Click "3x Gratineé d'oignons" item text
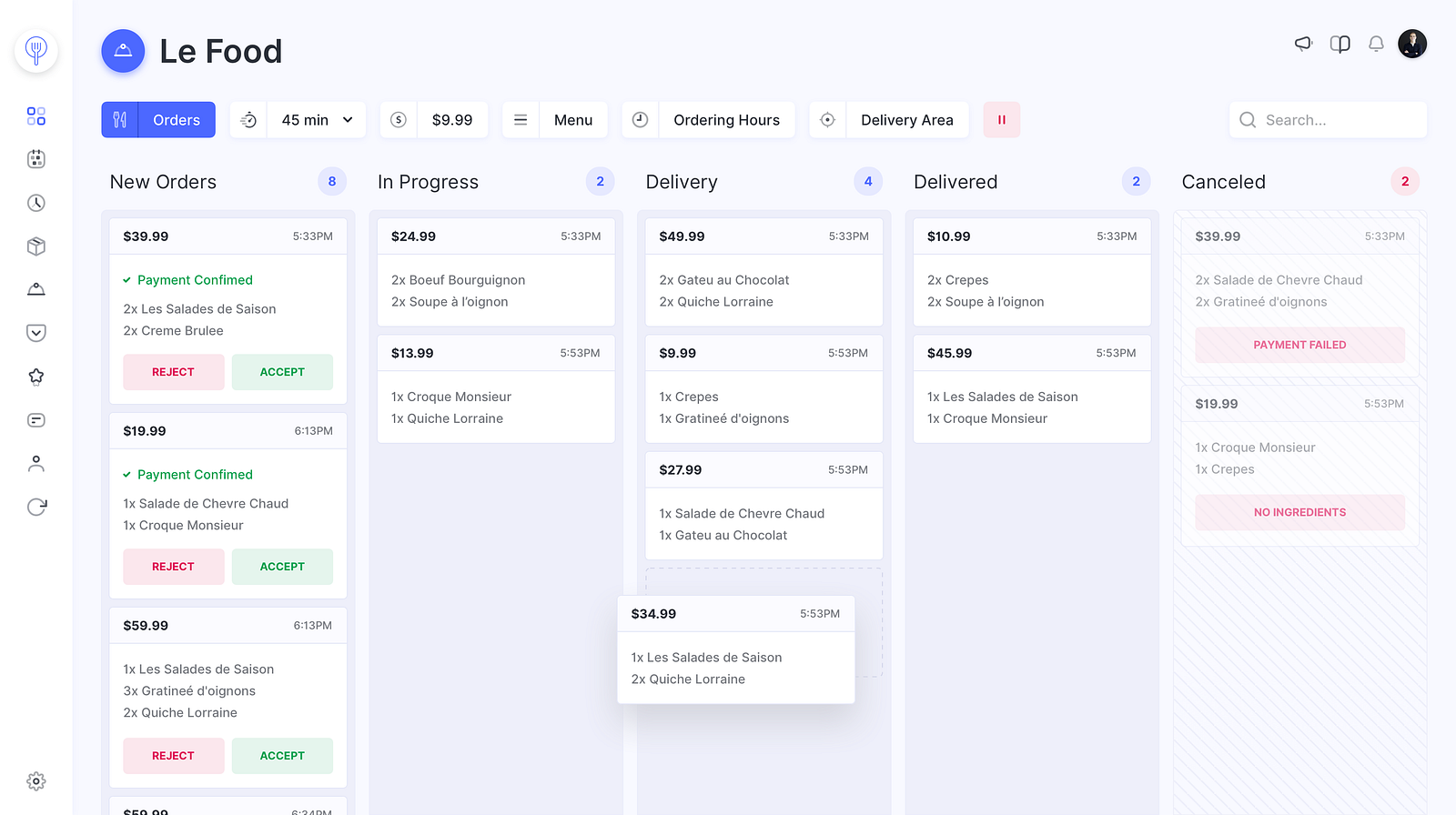The image size is (1456, 815). (189, 691)
